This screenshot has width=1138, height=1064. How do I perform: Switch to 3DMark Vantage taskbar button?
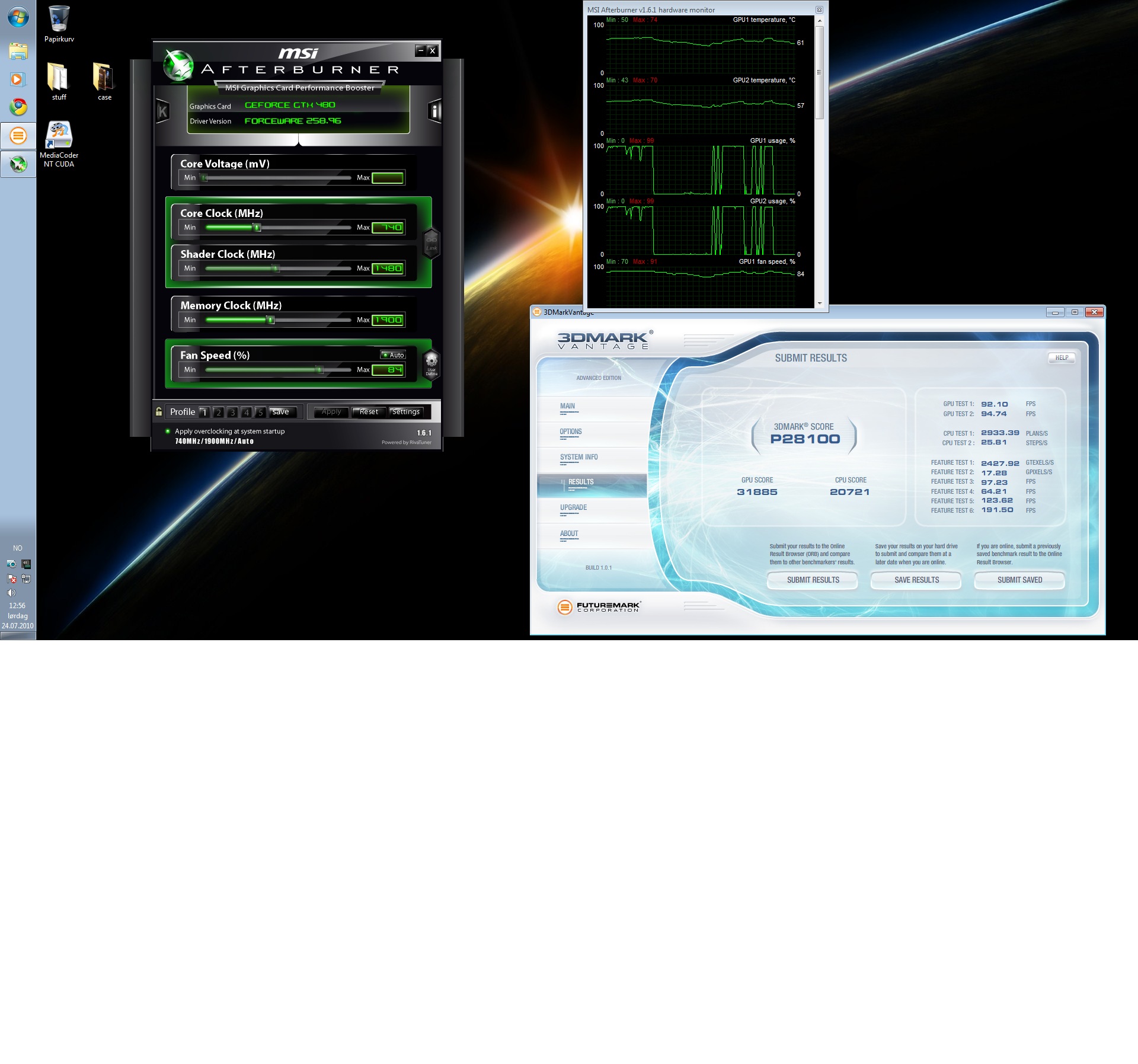(18, 136)
